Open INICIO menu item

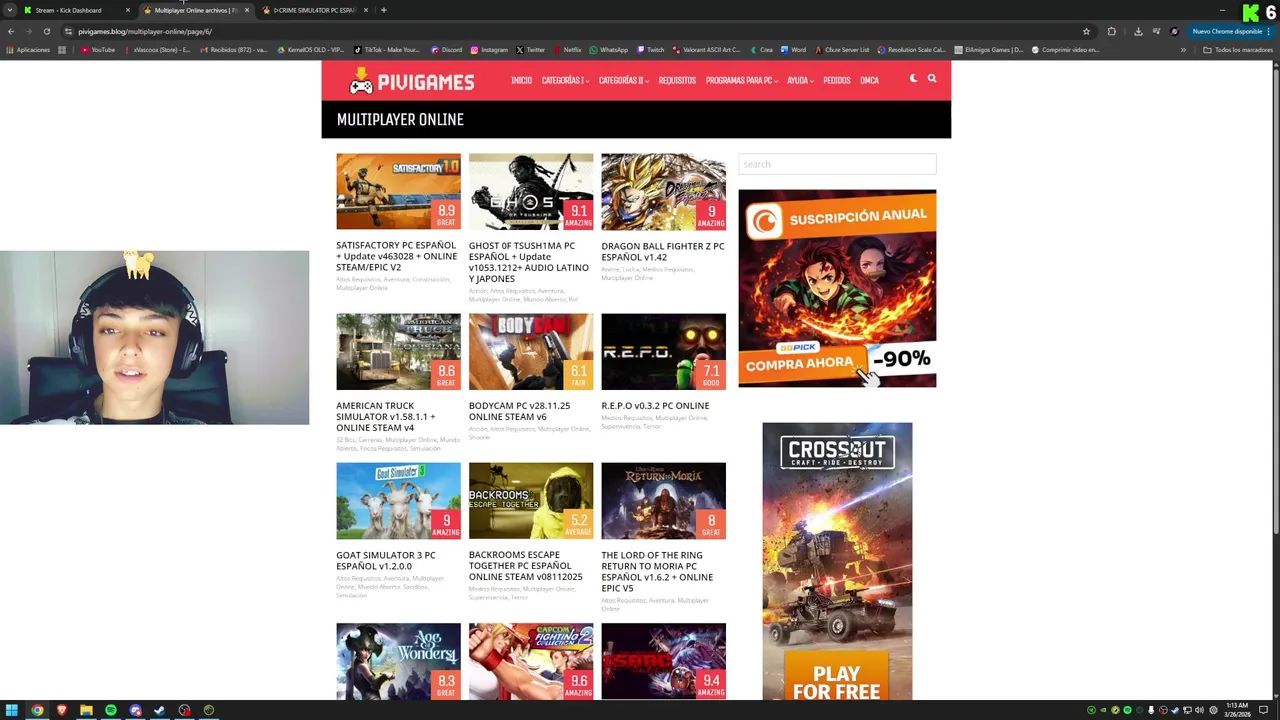521,80
